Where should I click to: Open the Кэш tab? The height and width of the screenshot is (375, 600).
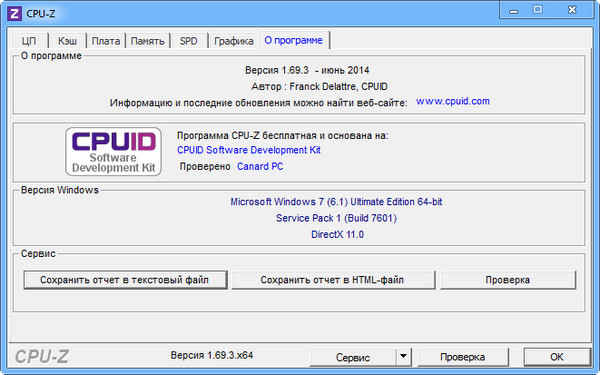[x=67, y=41]
